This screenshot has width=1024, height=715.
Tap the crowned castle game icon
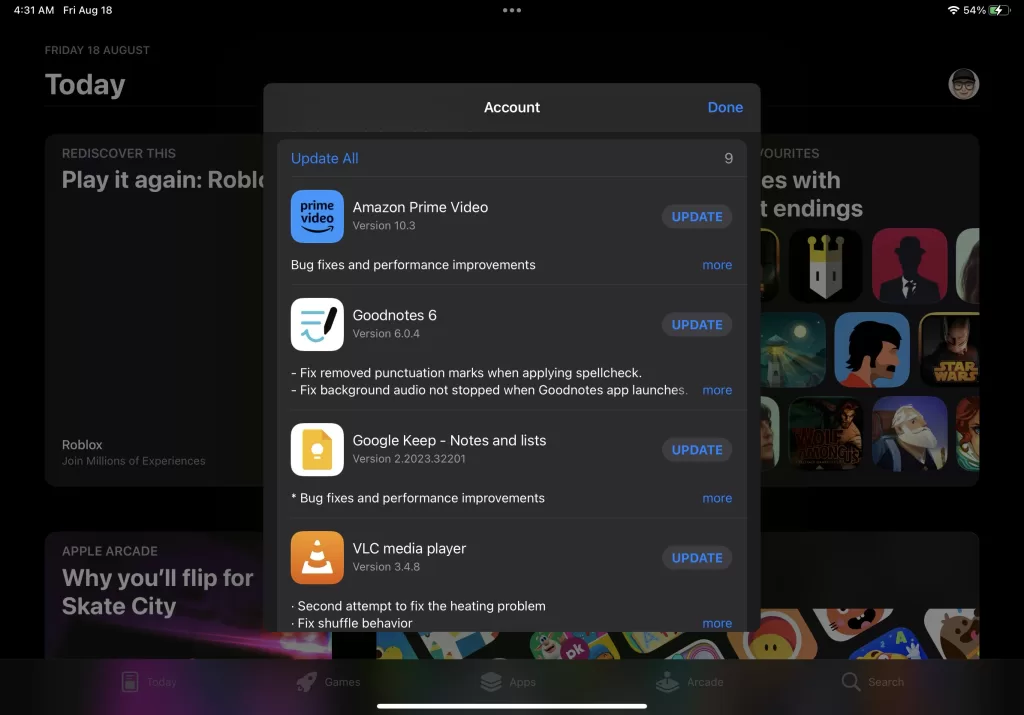pyautogui.click(x=825, y=265)
